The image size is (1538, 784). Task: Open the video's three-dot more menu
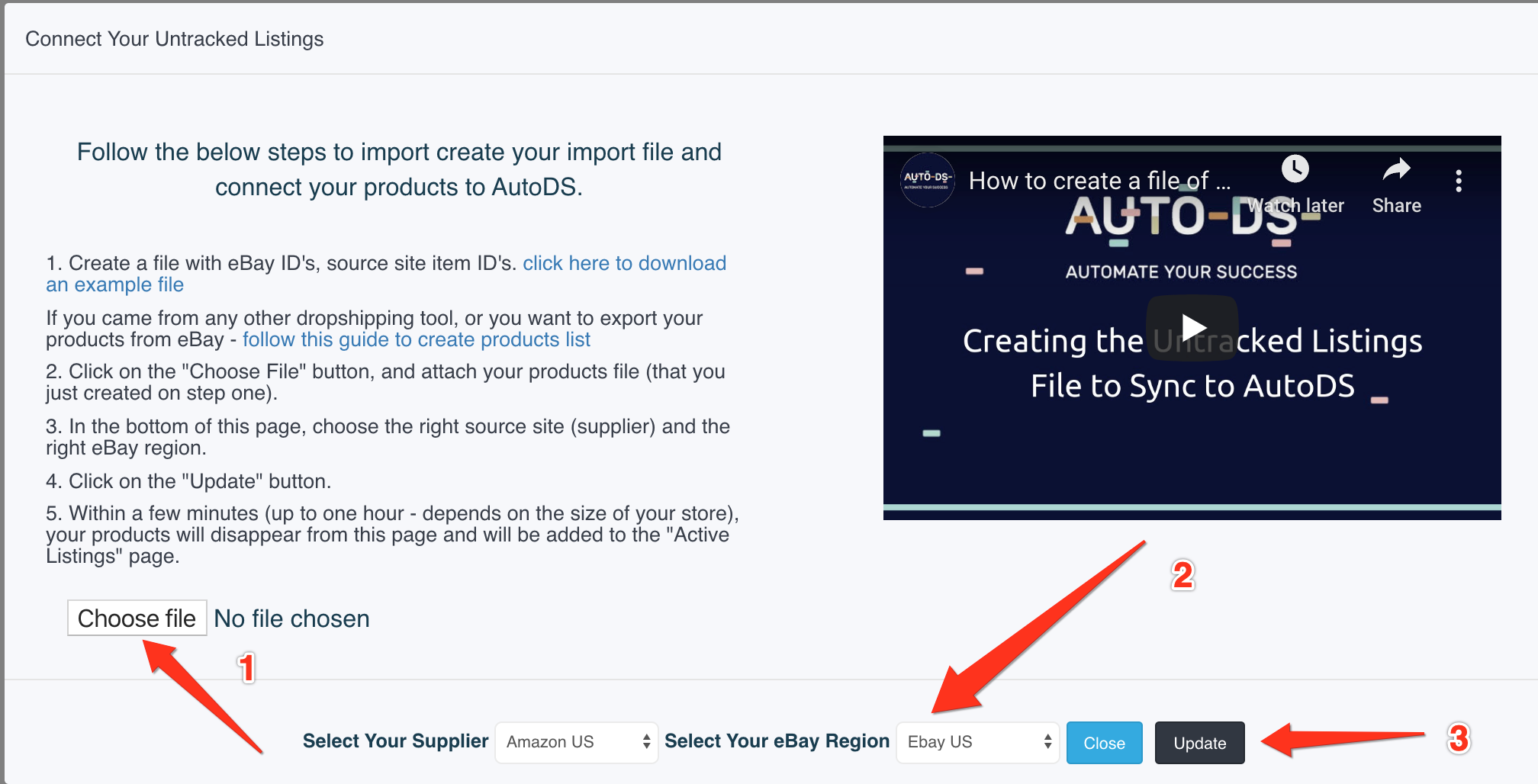coord(1459,181)
